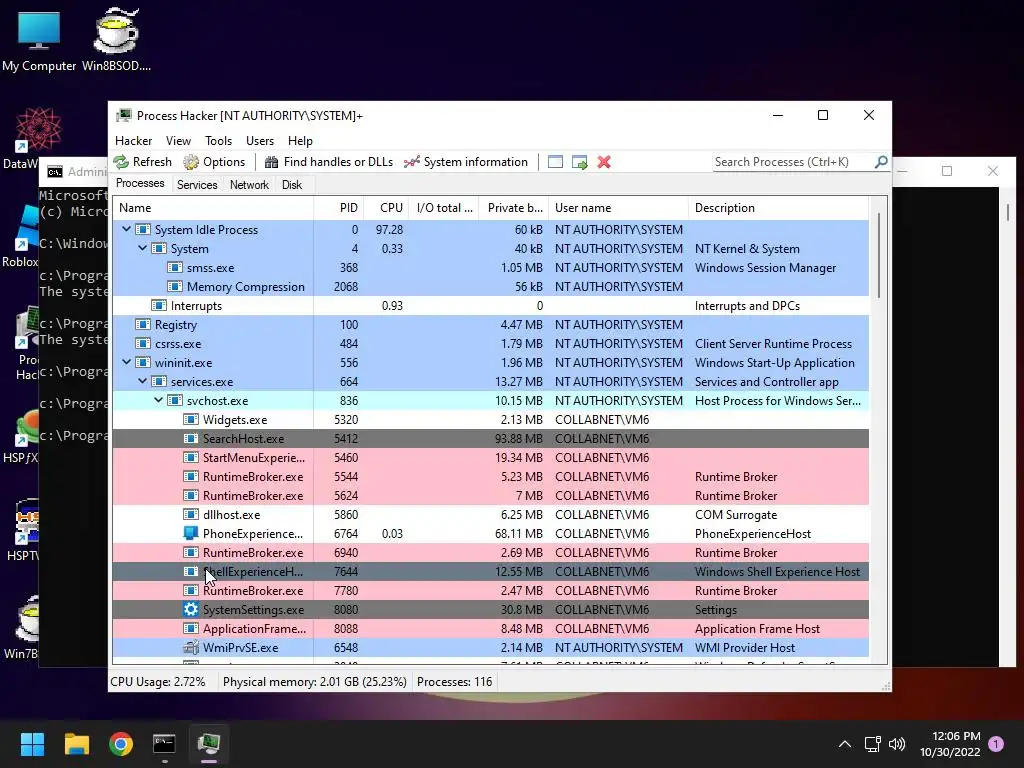Image resolution: width=1024 pixels, height=768 pixels.
Task: Select the csrss.exe process row
Action: coord(490,344)
